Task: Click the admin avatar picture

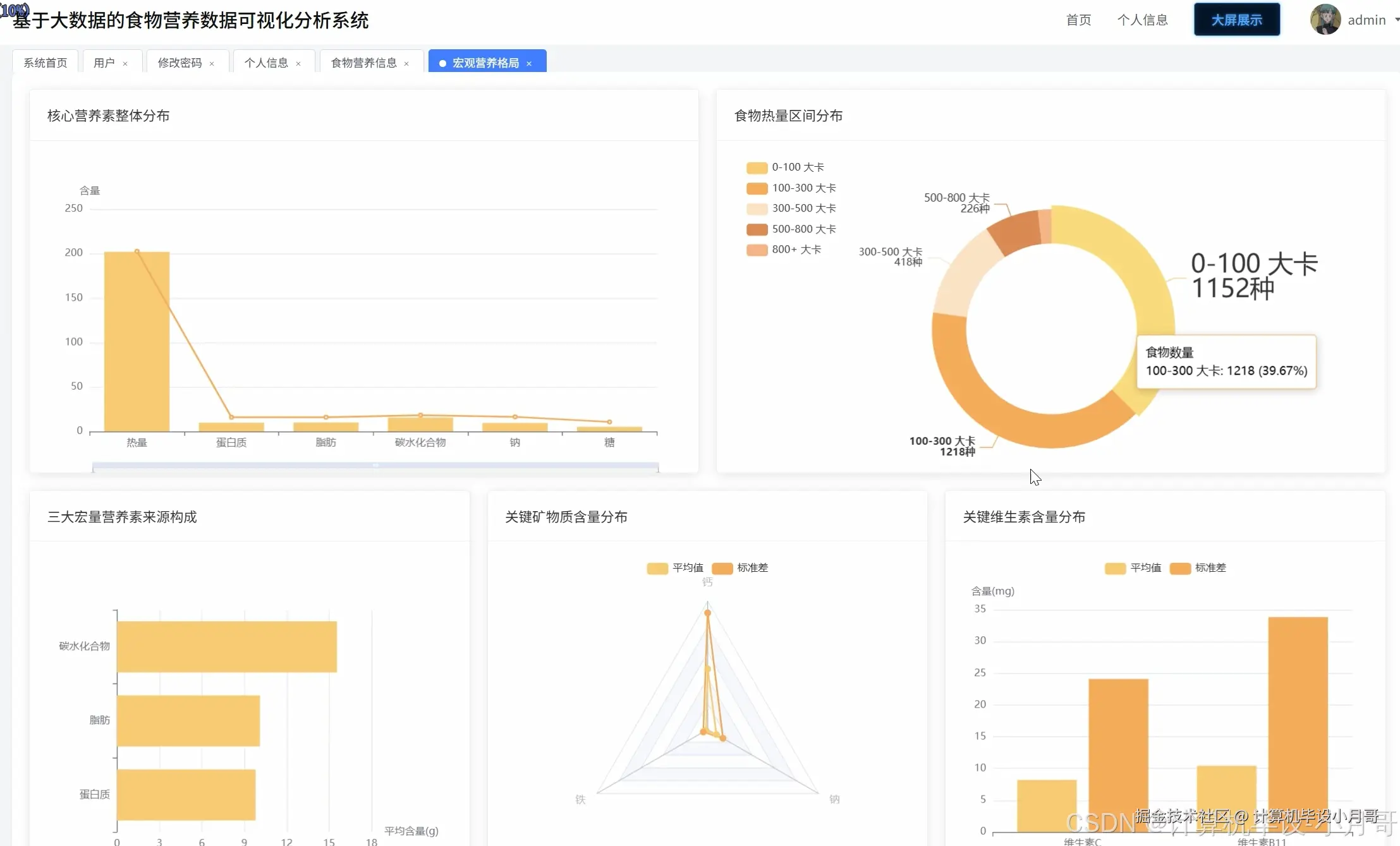Action: [1324, 20]
